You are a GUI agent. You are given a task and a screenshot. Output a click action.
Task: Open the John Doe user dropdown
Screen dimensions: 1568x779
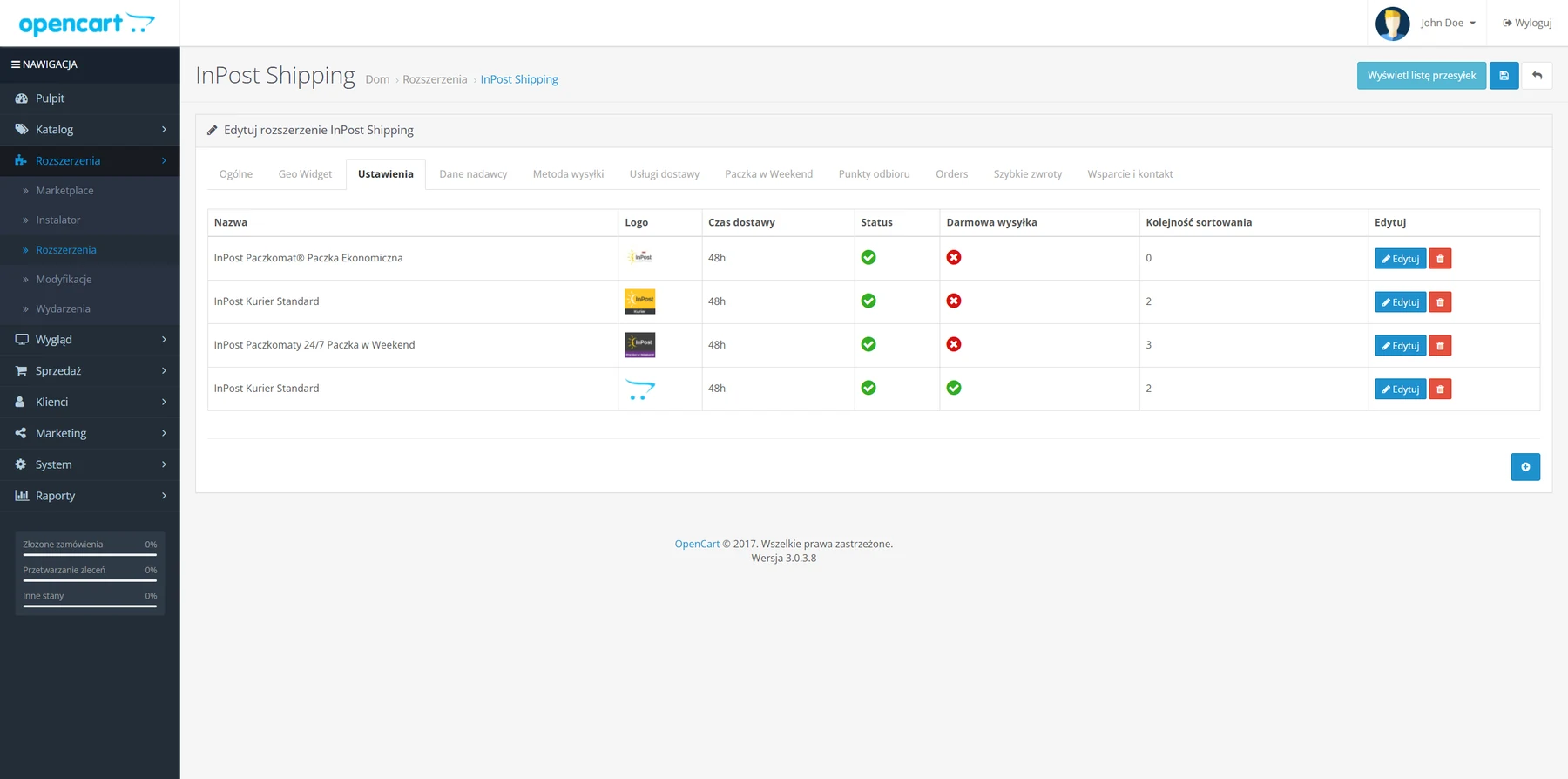[x=1448, y=24]
